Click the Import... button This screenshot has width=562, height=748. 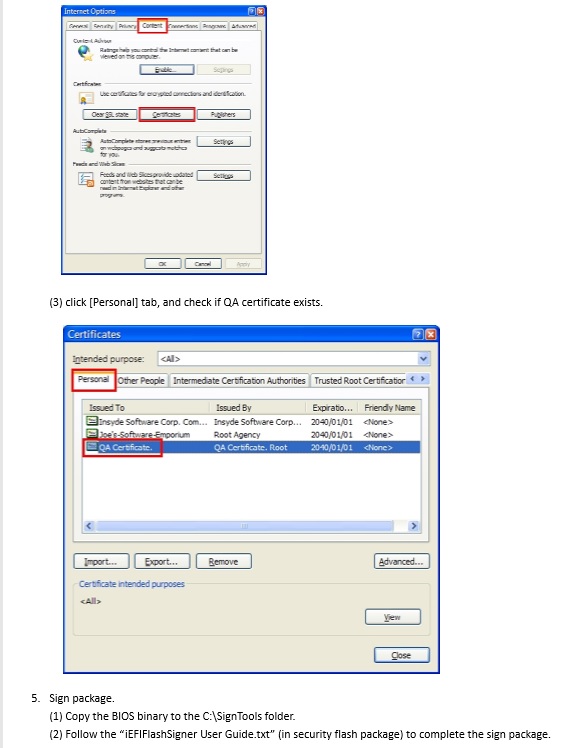(x=101, y=561)
